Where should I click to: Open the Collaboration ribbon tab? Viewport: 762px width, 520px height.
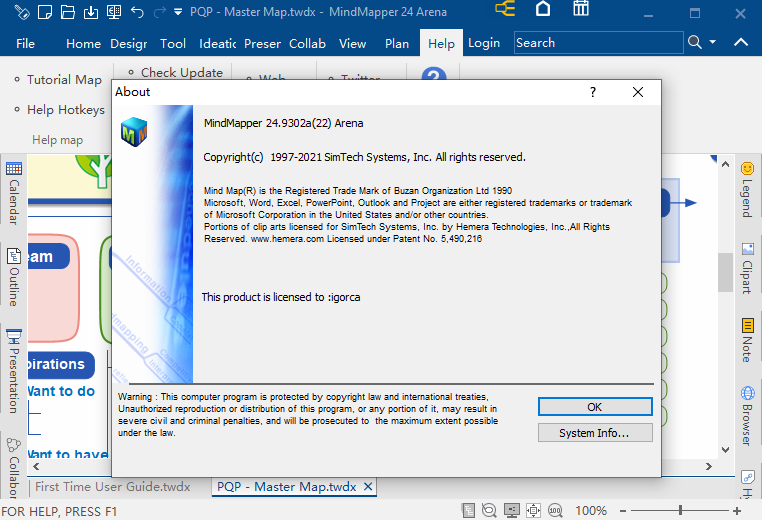[307, 44]
